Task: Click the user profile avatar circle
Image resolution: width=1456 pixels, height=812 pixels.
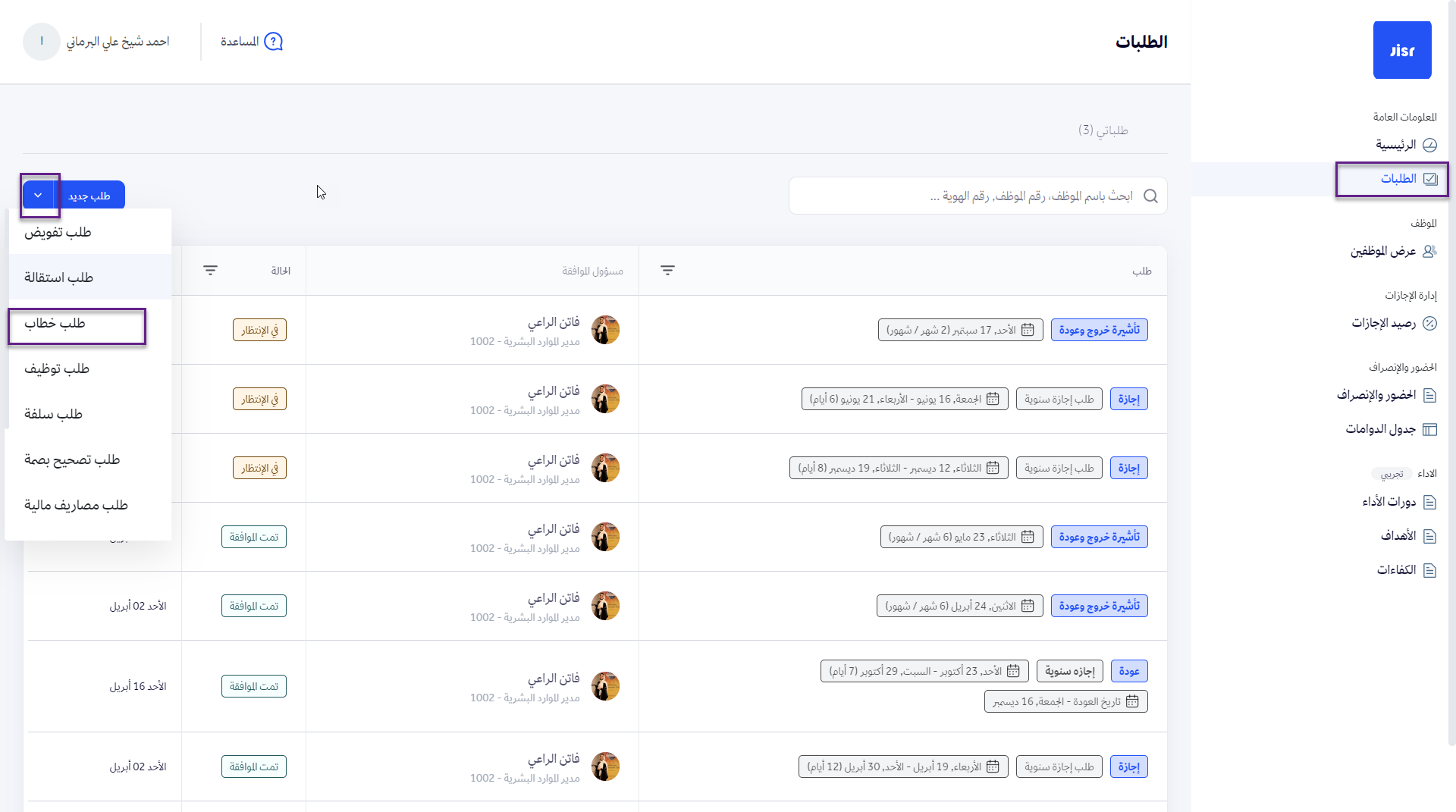Action: [42, 42]
